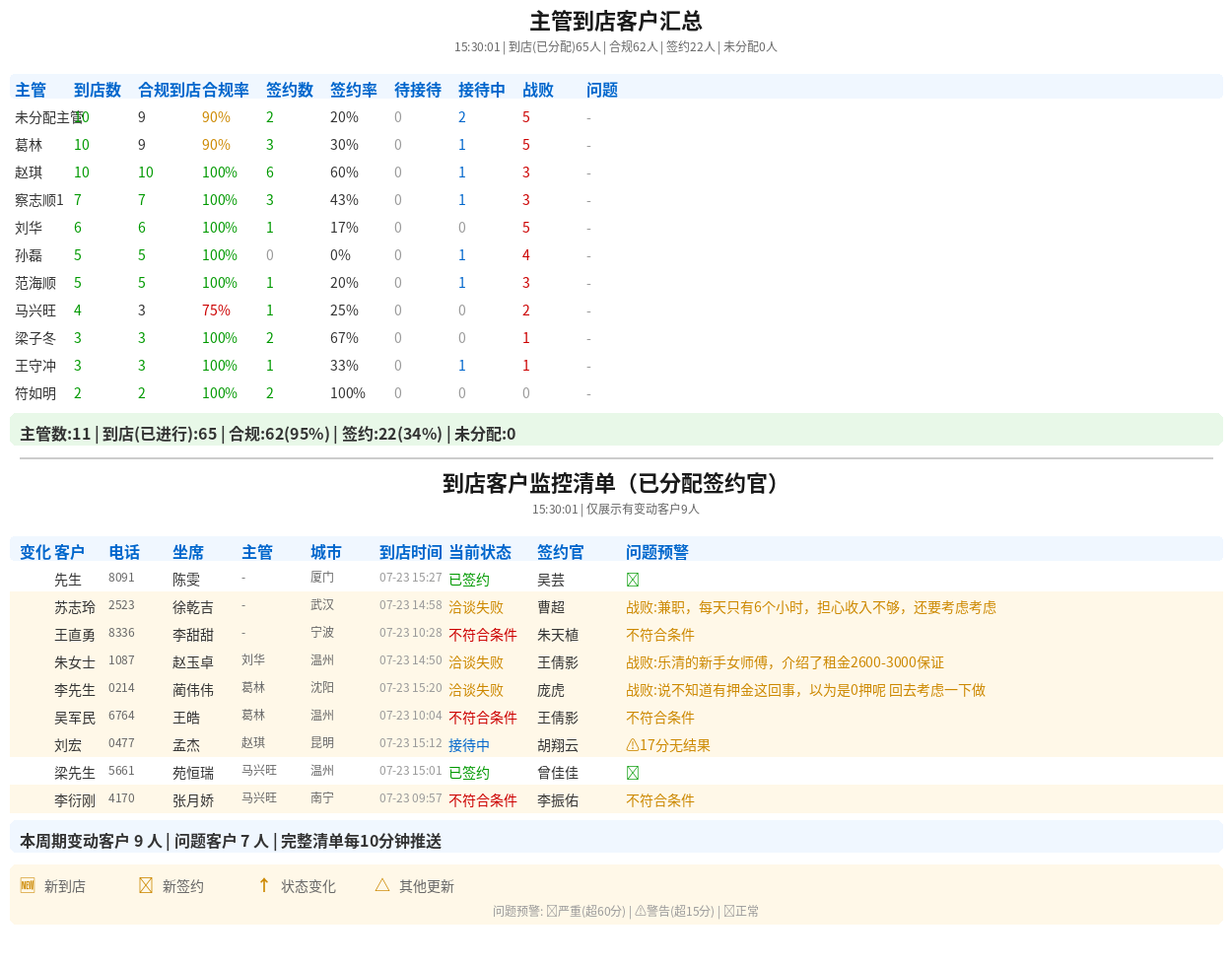Select customer 苏志玲 in monitoring list
The width and height of the screenshot is (1232, 966).
pos(75,607)
